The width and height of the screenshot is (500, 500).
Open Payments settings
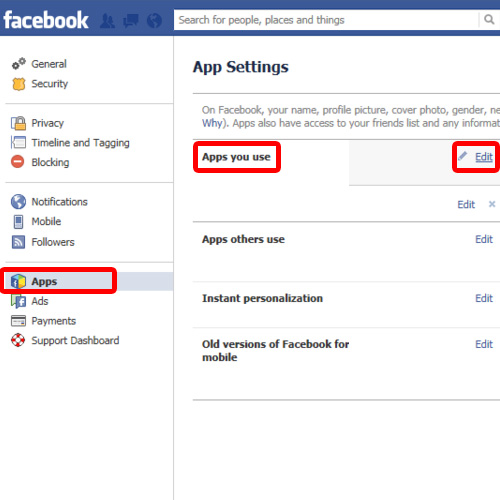point(54,321)
